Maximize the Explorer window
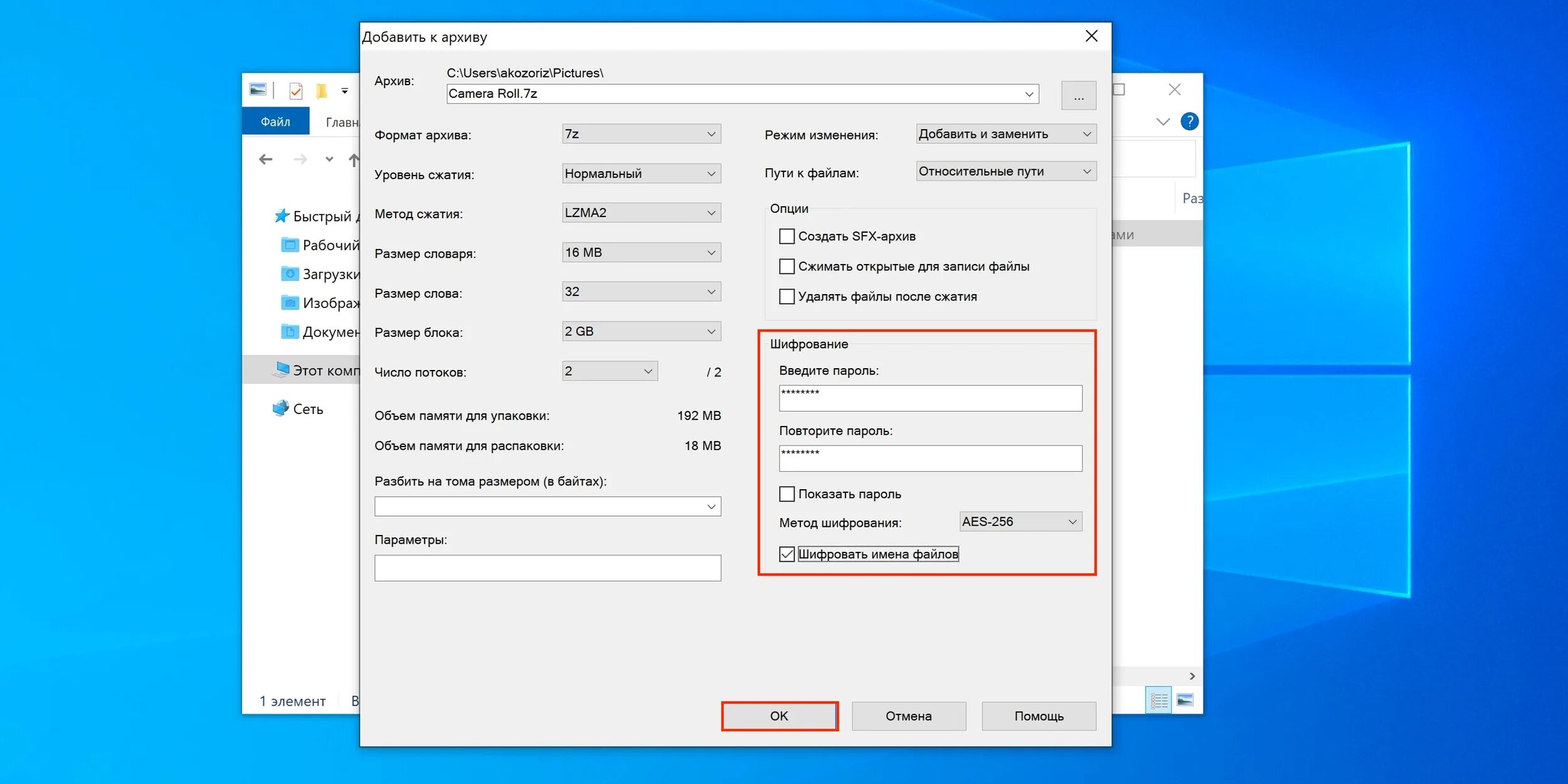The height and width of the screenshot is (784, 1568). pos(1119,90)
